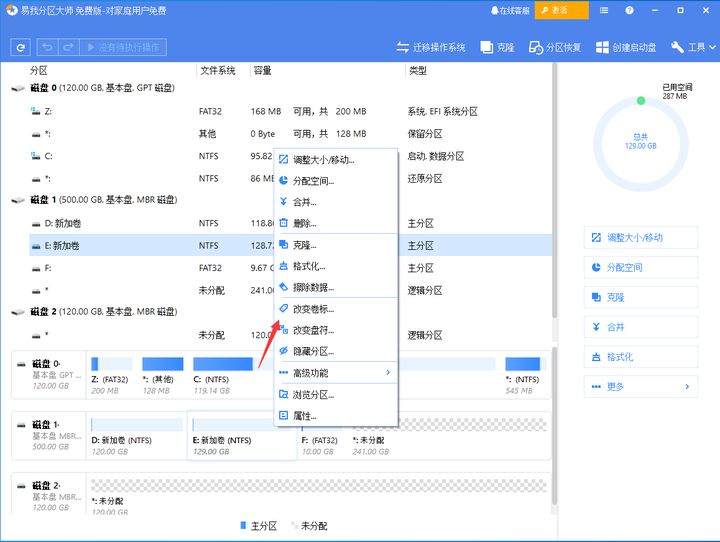Select the Z: FAT32 partition row
720x542 pixels.
click(290, 111)
